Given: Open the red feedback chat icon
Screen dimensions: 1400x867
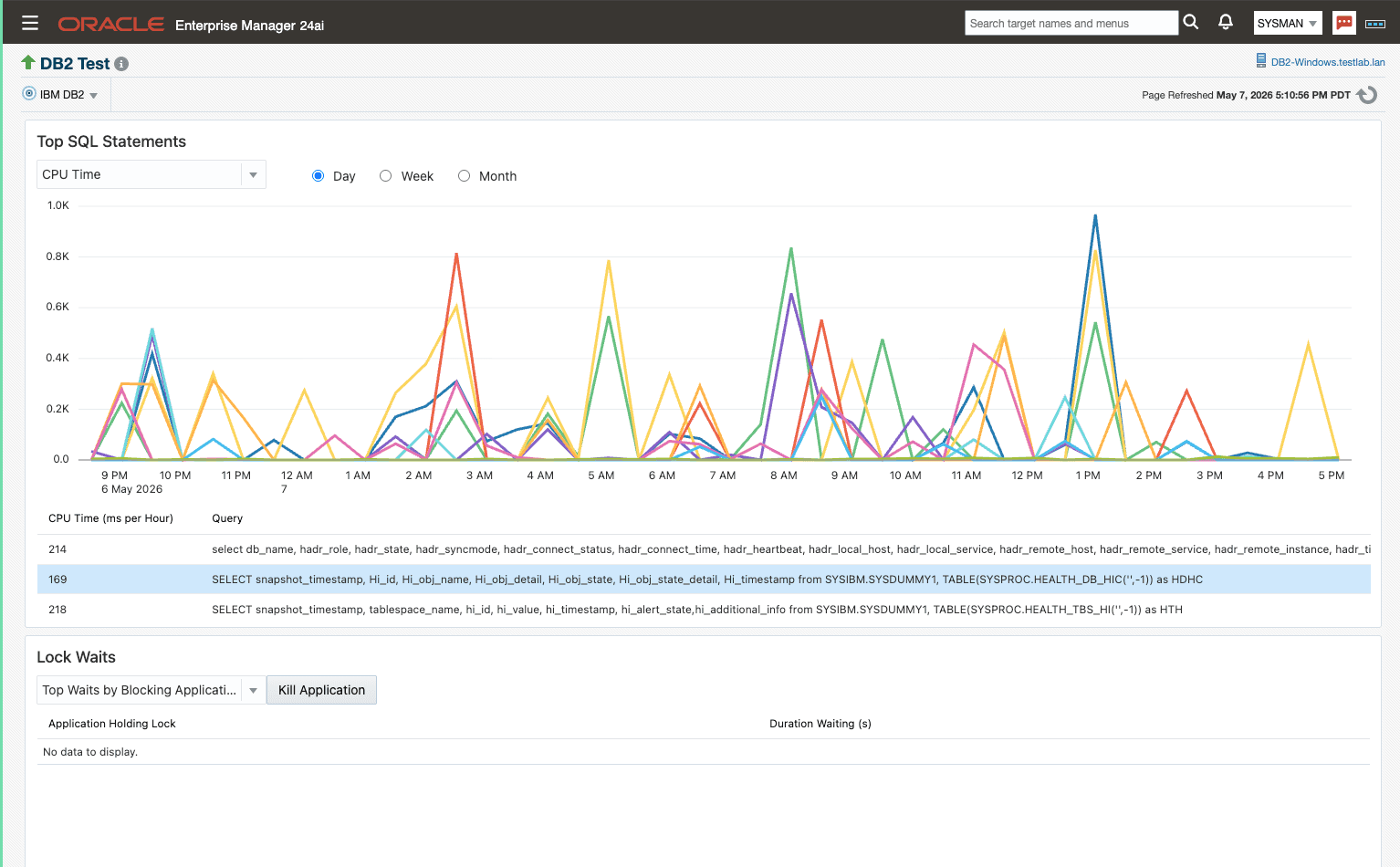Looking at the screenshot, I should (x=1343, y=23).
